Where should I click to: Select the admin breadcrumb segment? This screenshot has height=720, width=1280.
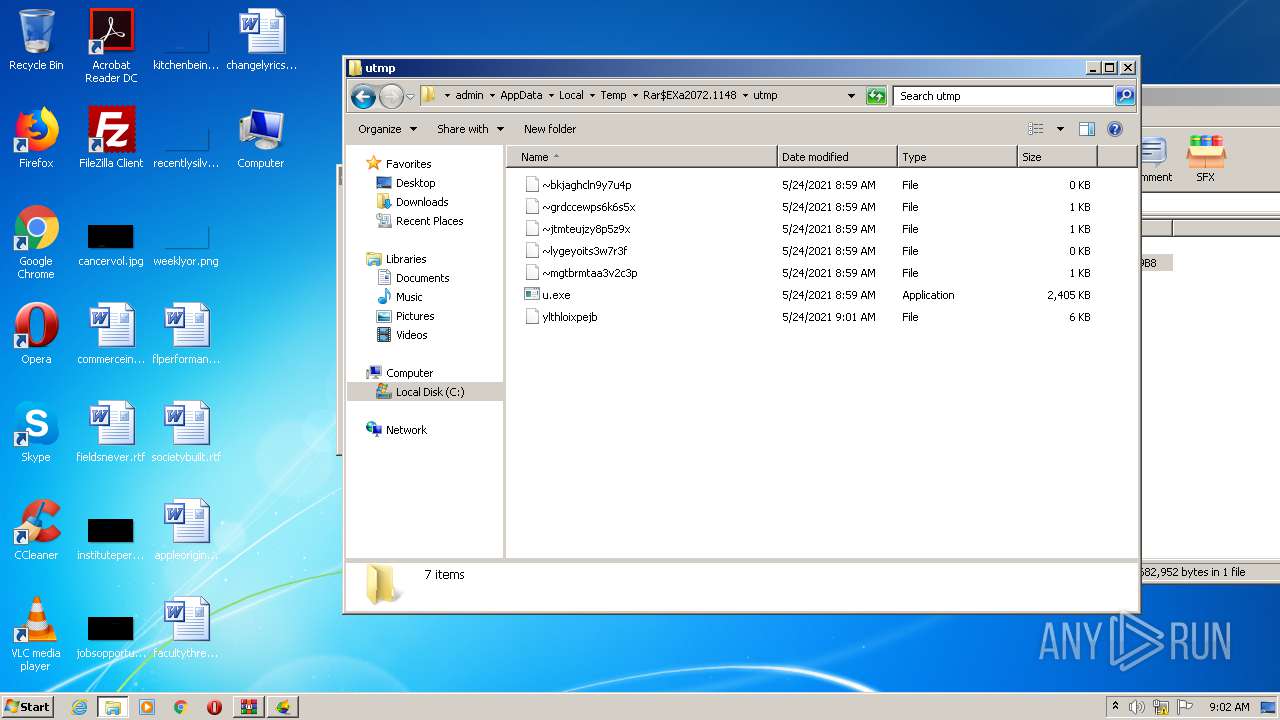tap(469, 96)
